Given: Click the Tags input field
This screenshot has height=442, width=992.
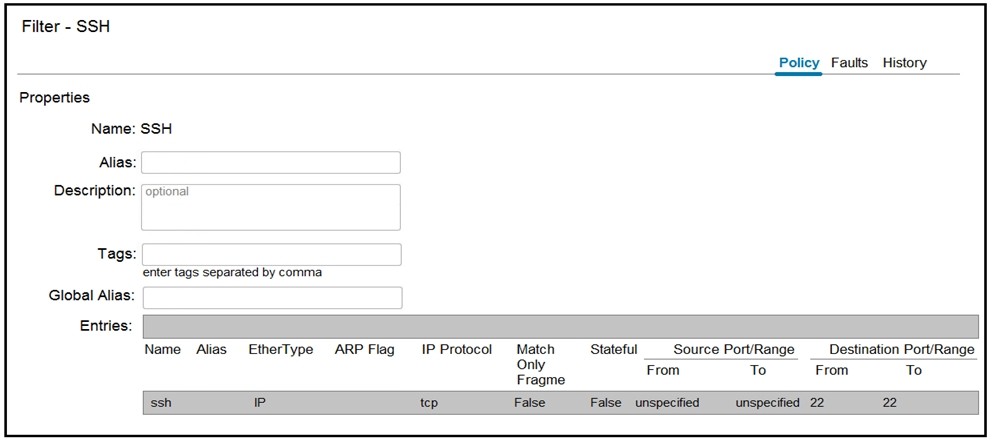Looking at the screenshot, I should [x=272, y=254].
